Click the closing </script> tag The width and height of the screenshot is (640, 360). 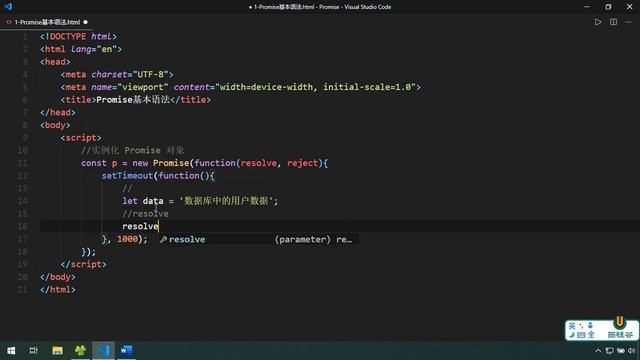83,264
